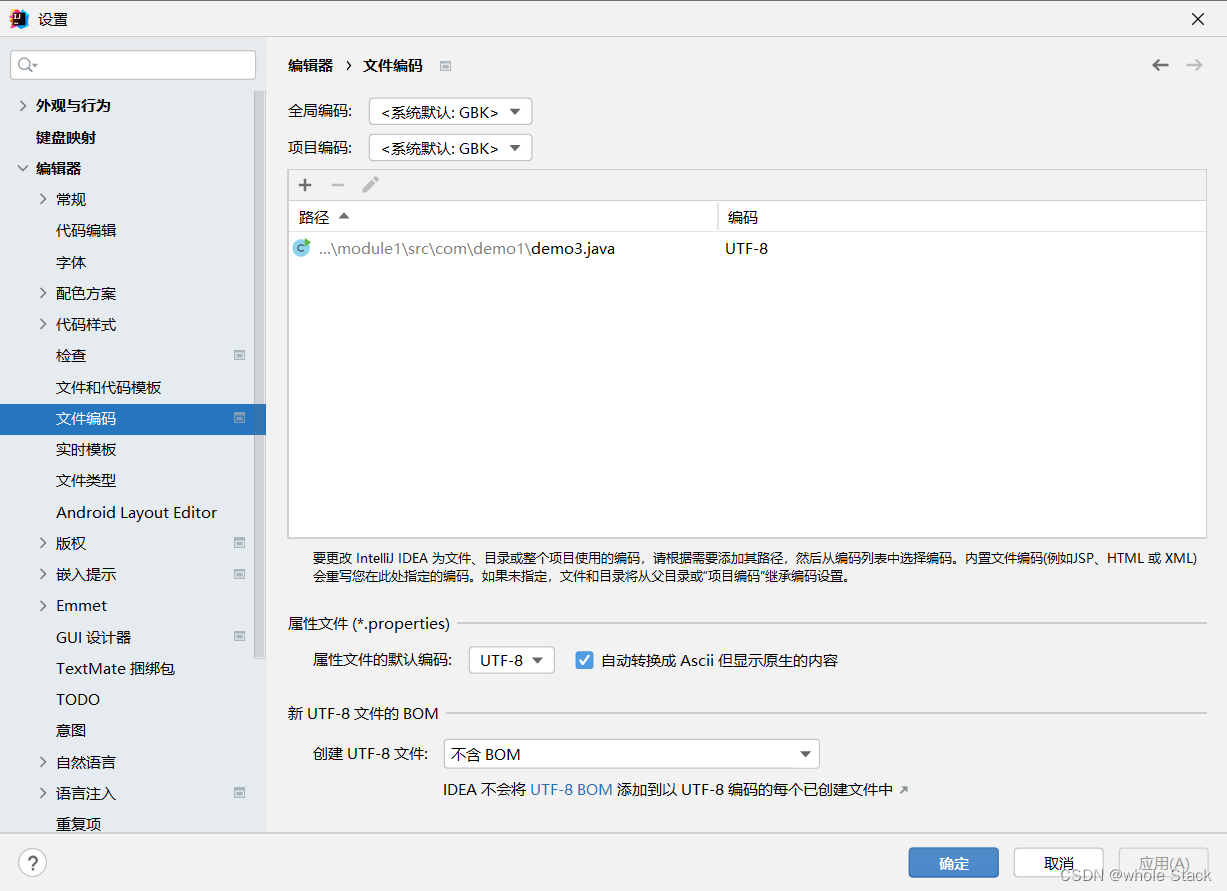Collapse the 编辑器 tree node
Viewport: 1227px width, 891px height.
23,168
